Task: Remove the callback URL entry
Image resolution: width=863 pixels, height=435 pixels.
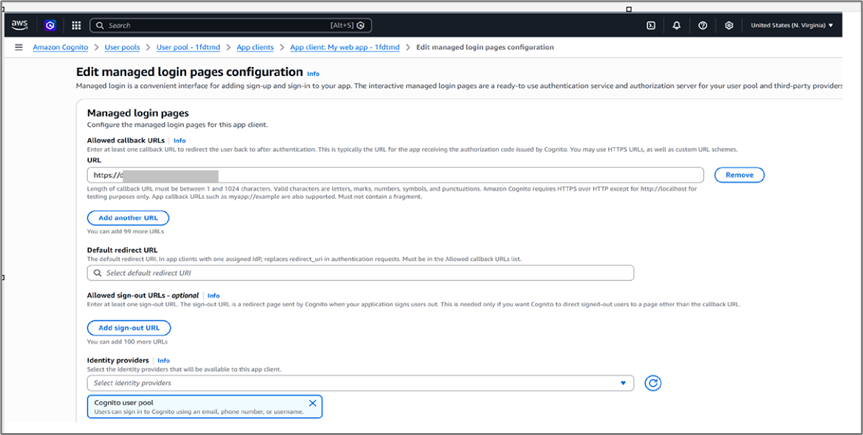Action: 739,175
